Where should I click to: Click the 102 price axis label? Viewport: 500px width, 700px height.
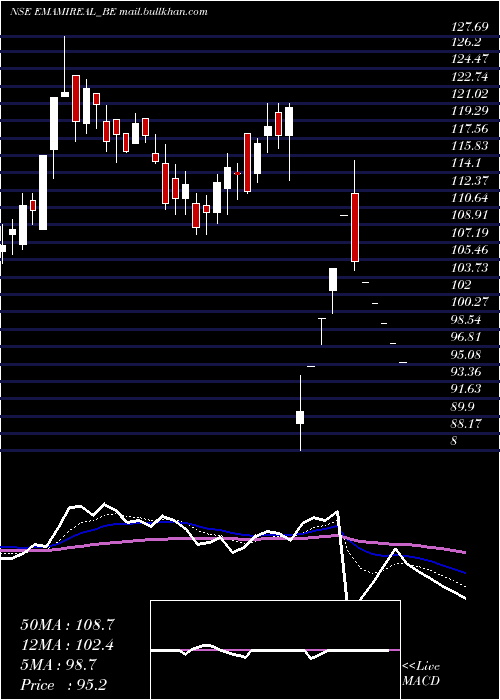[461, 285]
